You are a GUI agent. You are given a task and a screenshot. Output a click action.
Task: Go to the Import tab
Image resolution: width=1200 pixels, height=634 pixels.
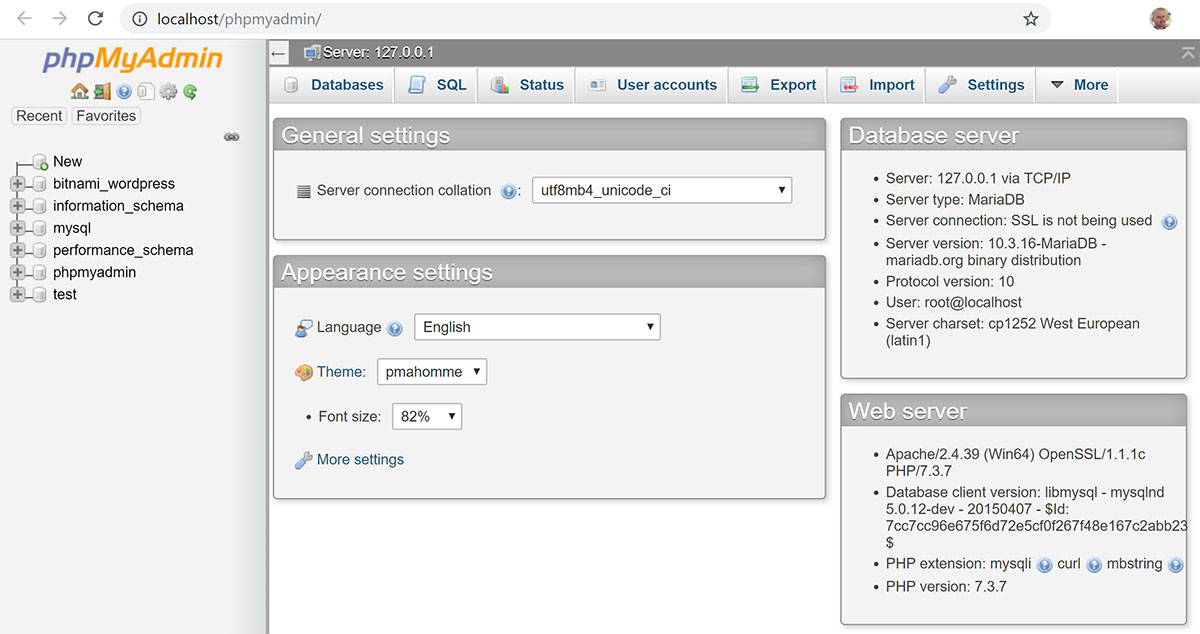[x=877, y=85]
